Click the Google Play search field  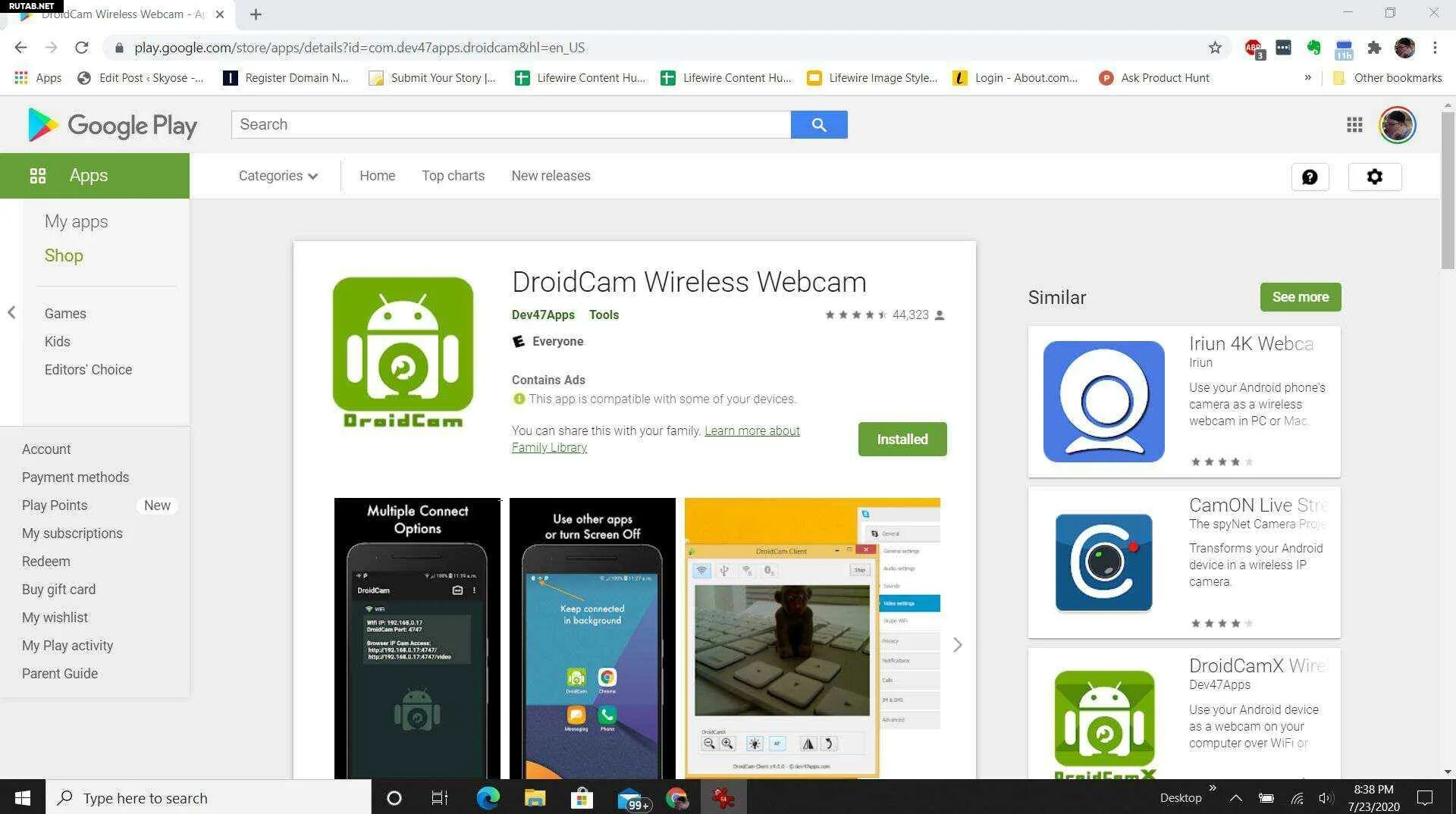[x=511, y=124]
